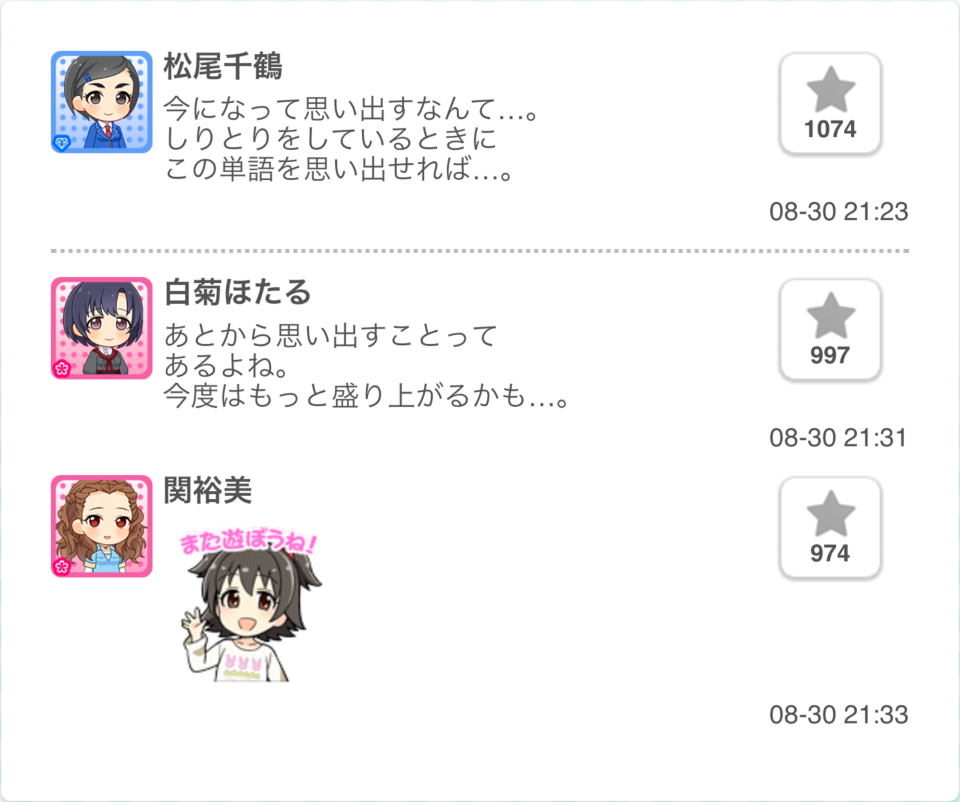960x802 pixels.
Task: Open 松尾千鶴's blue avatar icon
Action: tap(102, 102)
